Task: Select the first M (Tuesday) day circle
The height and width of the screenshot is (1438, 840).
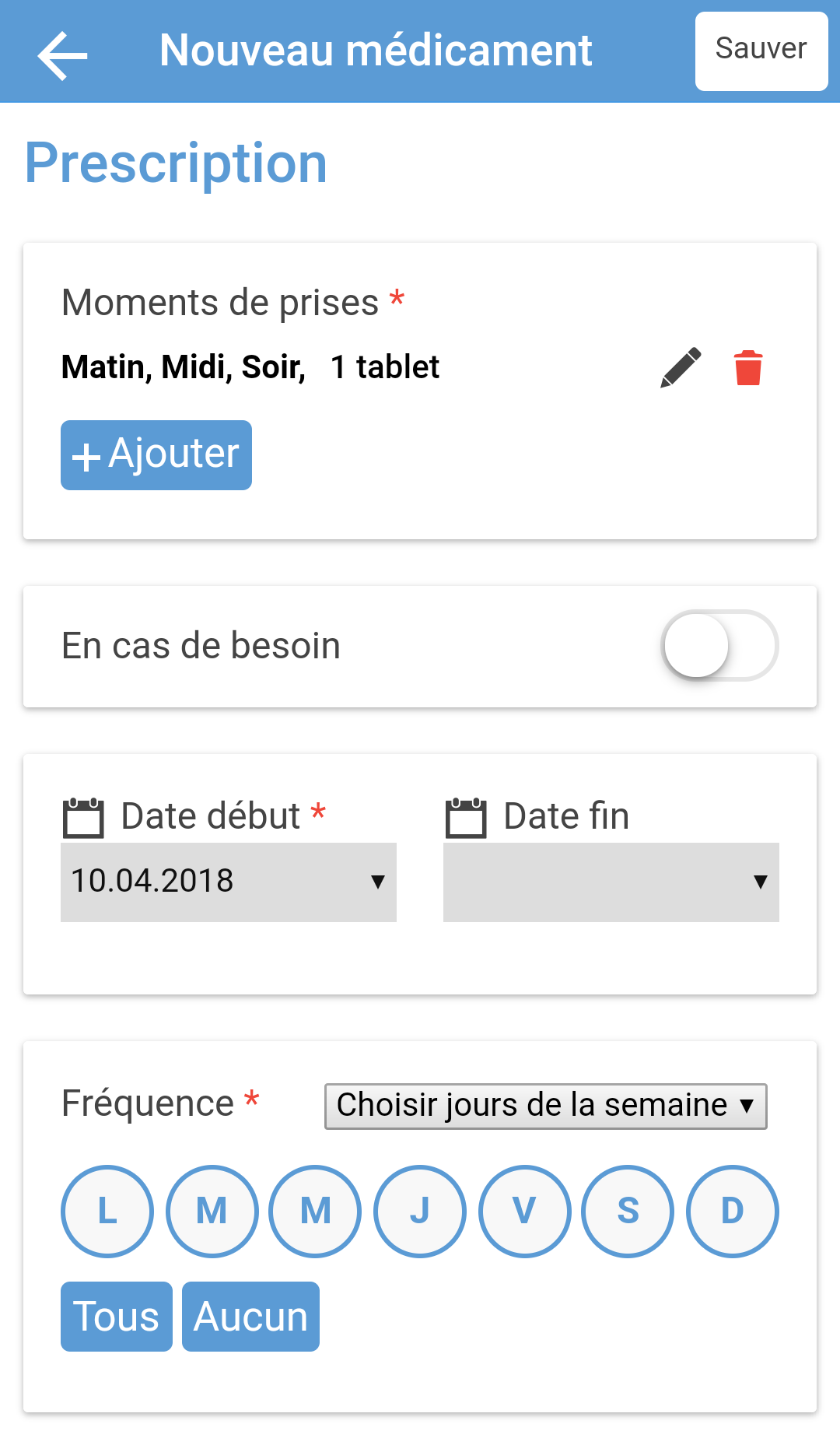Action: 212,1211
